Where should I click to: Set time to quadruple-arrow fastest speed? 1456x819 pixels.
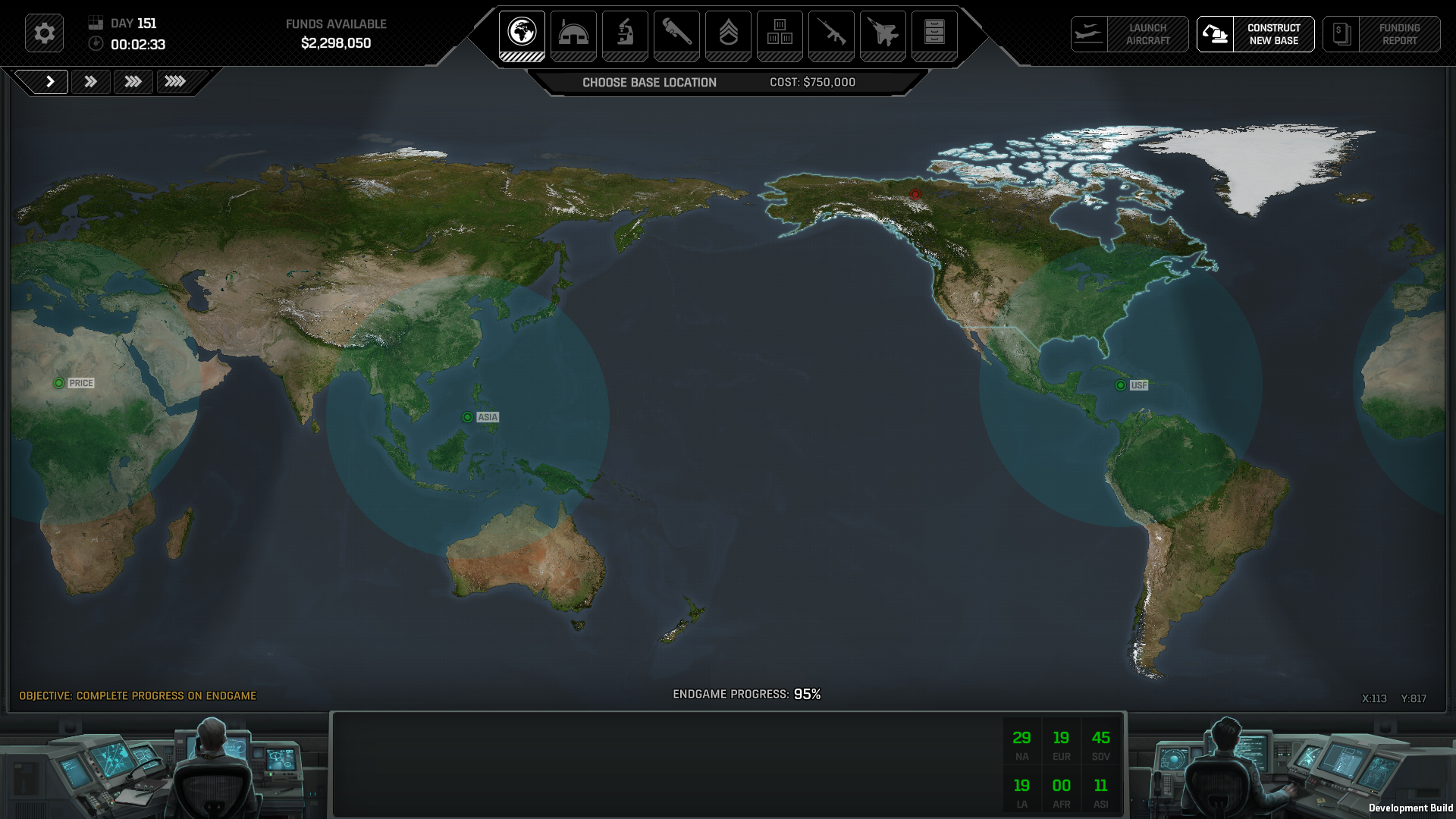click(x=176, y=81)
